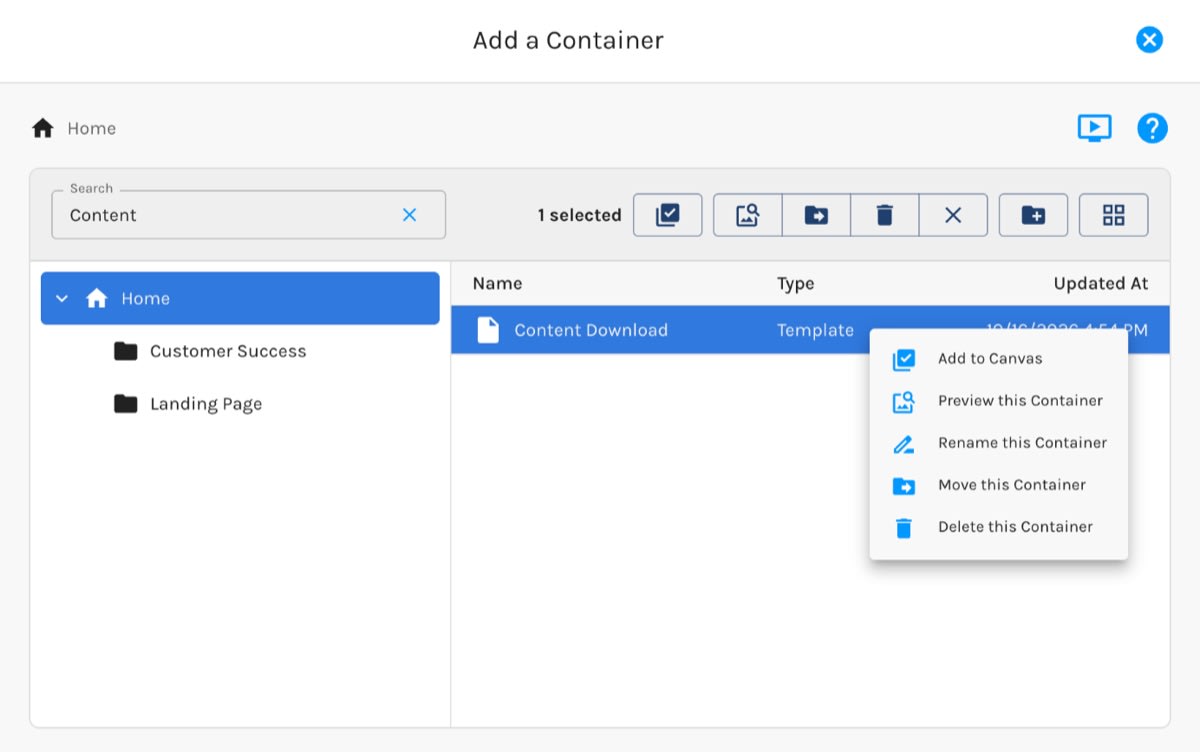Screen dimensions: 1200x752
Task: Select the Home tree item
Action: [240, 298]
